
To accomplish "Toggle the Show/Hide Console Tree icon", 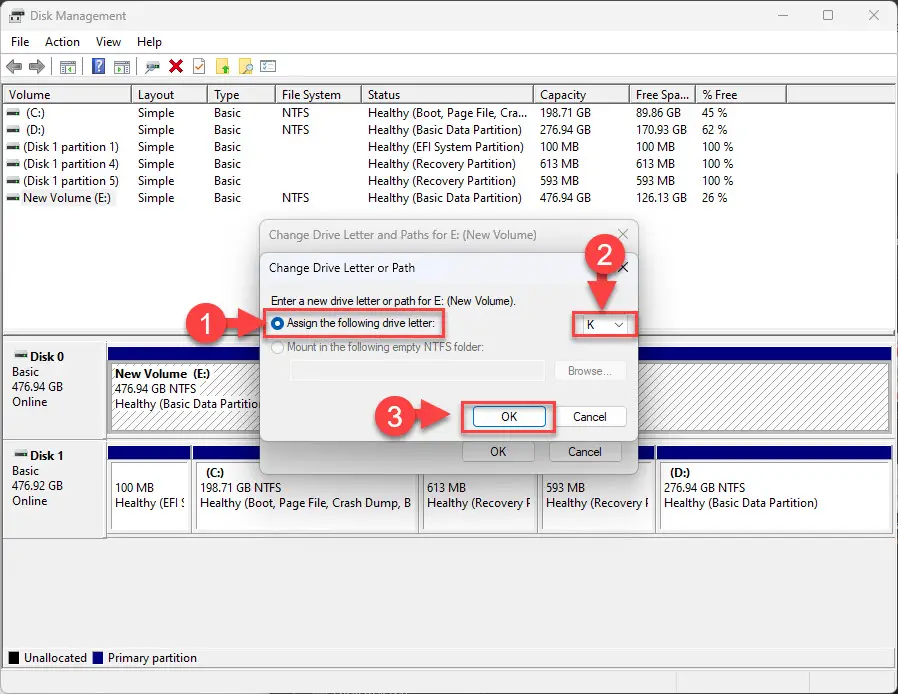I will (x=67, y=66).
